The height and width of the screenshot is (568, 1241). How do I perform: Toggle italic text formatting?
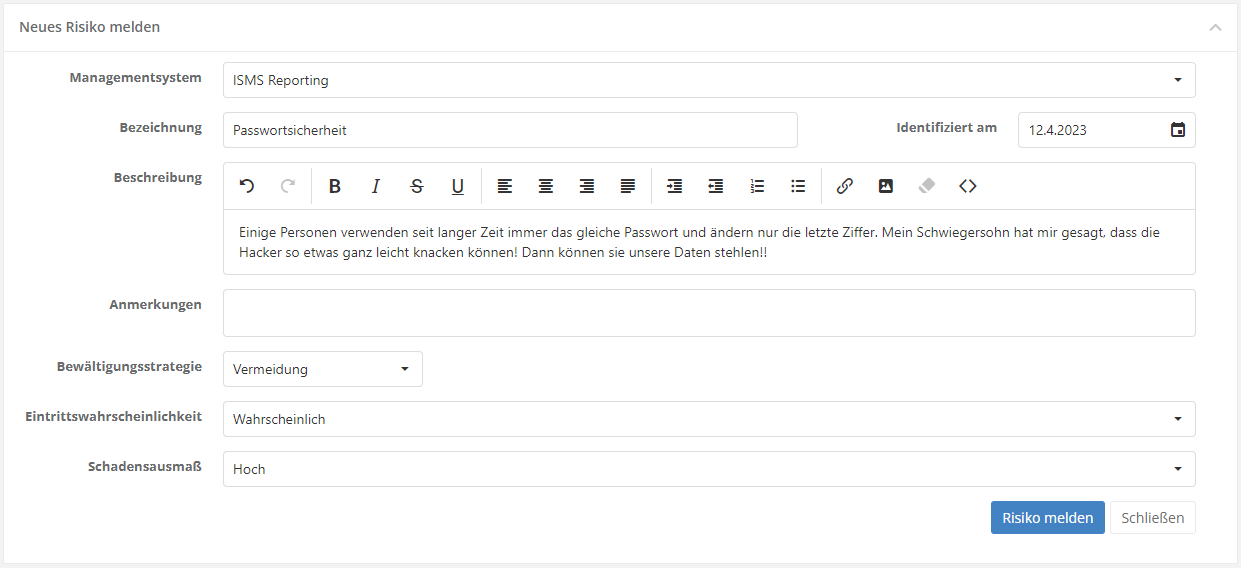pyautogui.click(x=376, y=186)
